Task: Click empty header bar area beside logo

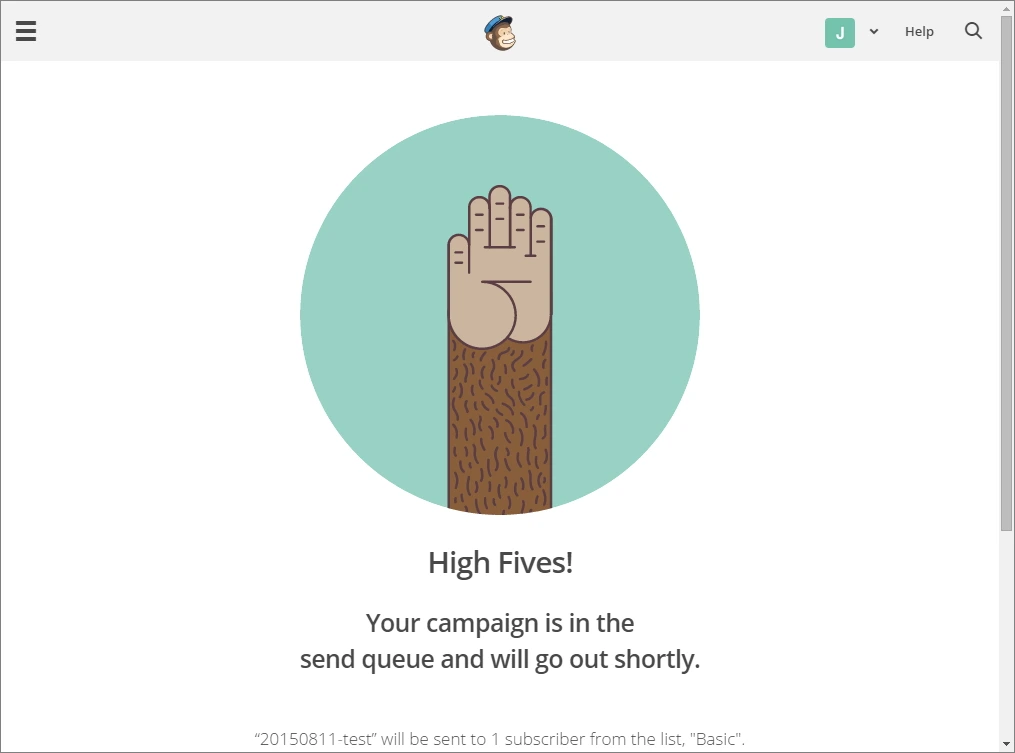Action: (x=259, y=31)
